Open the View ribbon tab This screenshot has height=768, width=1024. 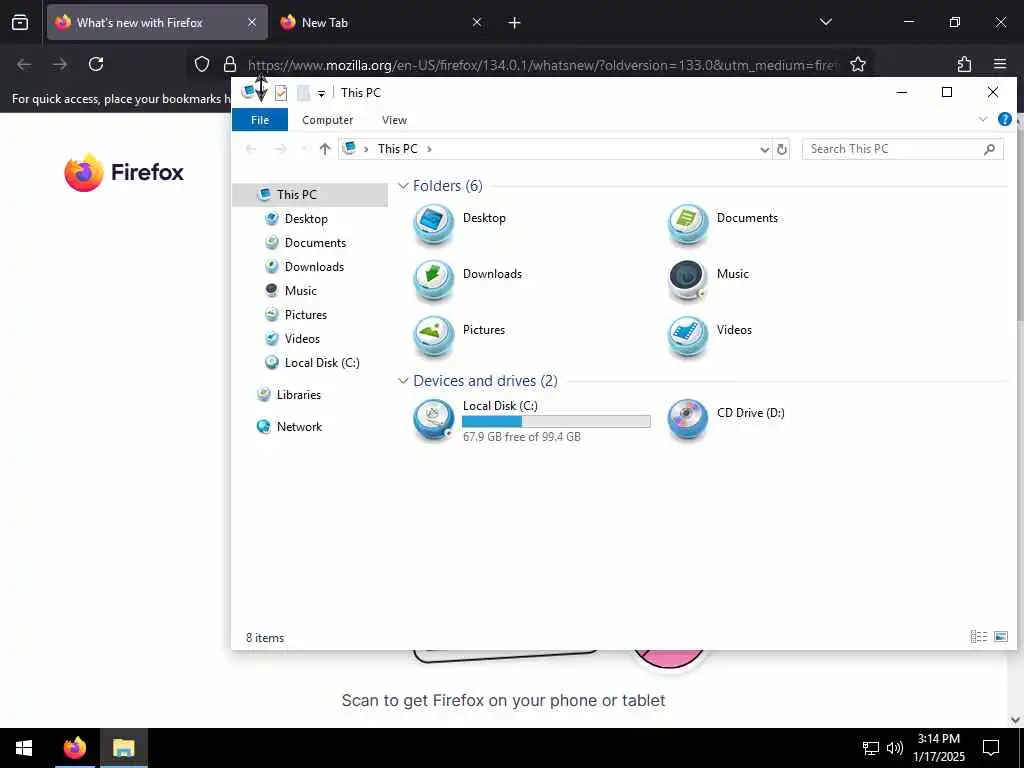(x=394, y=120)
